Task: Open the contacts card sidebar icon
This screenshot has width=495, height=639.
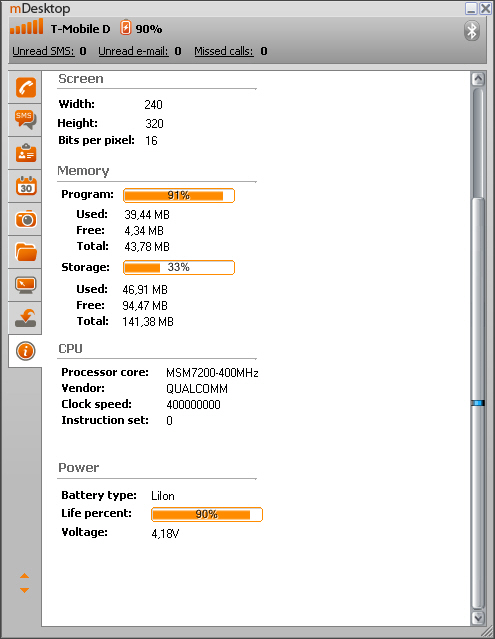Action: pyautogui.click(x=26, y=153)
